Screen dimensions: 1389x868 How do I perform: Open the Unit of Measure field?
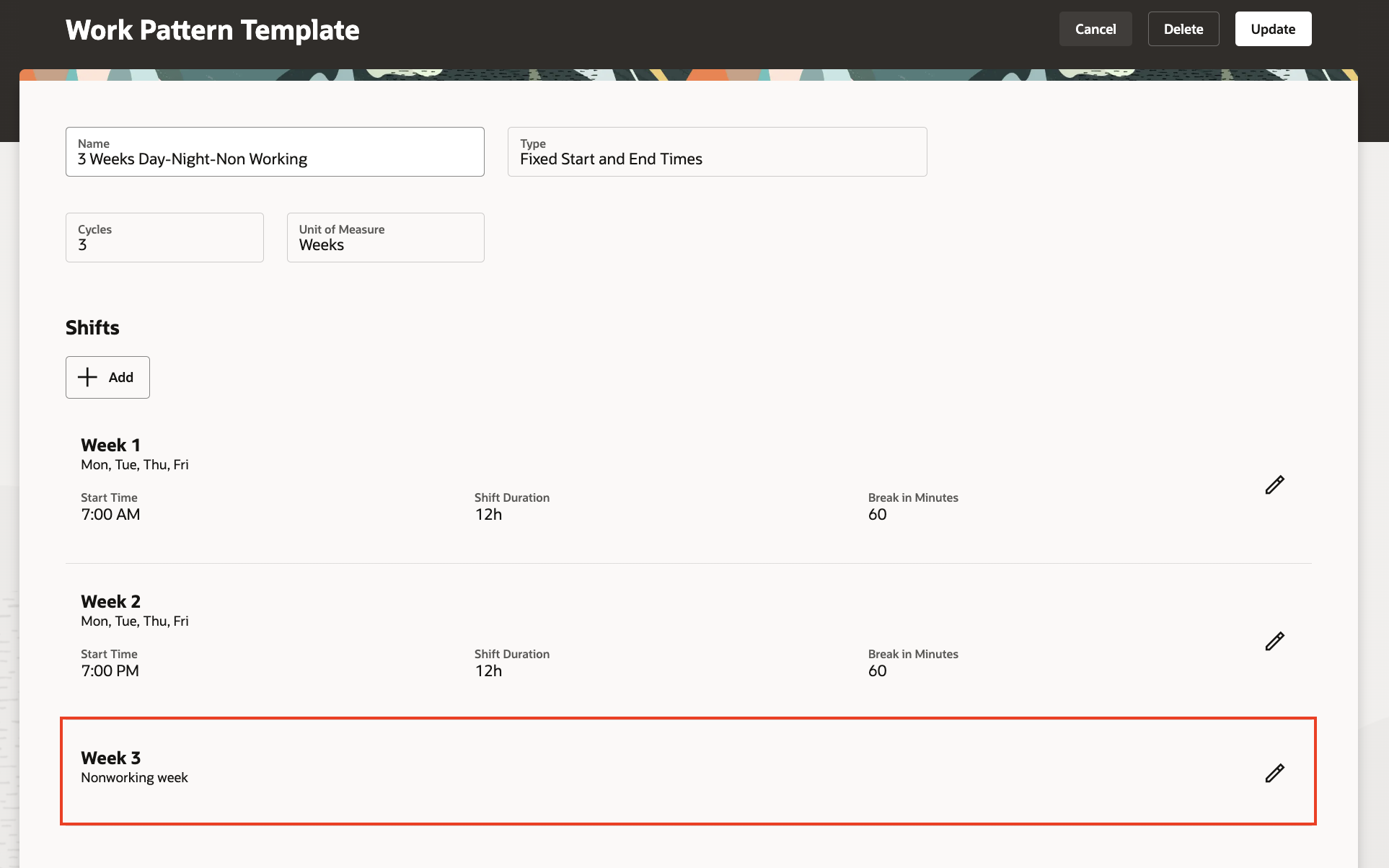(385, 238)
